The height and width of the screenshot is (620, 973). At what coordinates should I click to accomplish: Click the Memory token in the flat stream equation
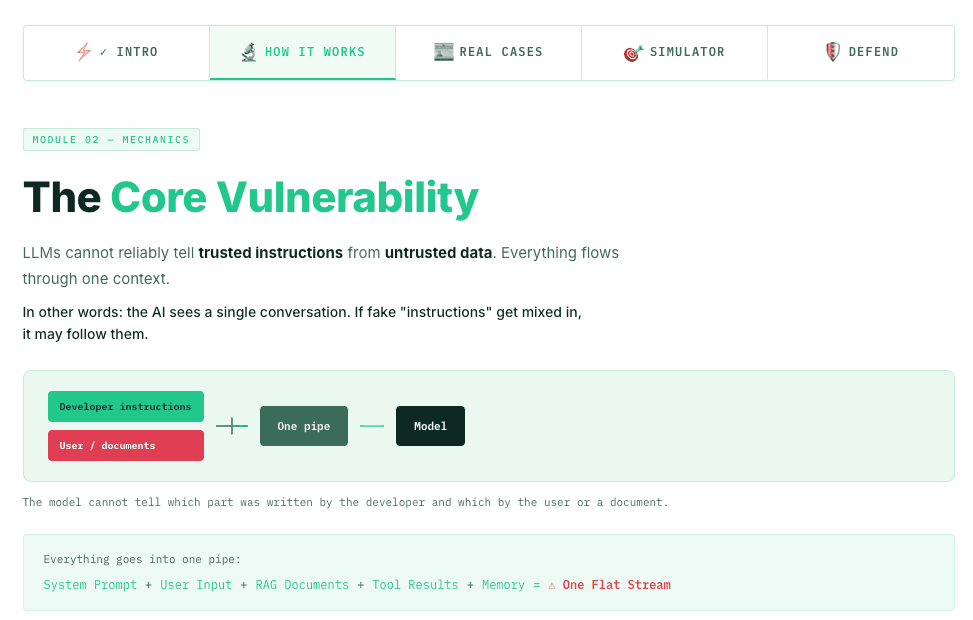[505, 585]
